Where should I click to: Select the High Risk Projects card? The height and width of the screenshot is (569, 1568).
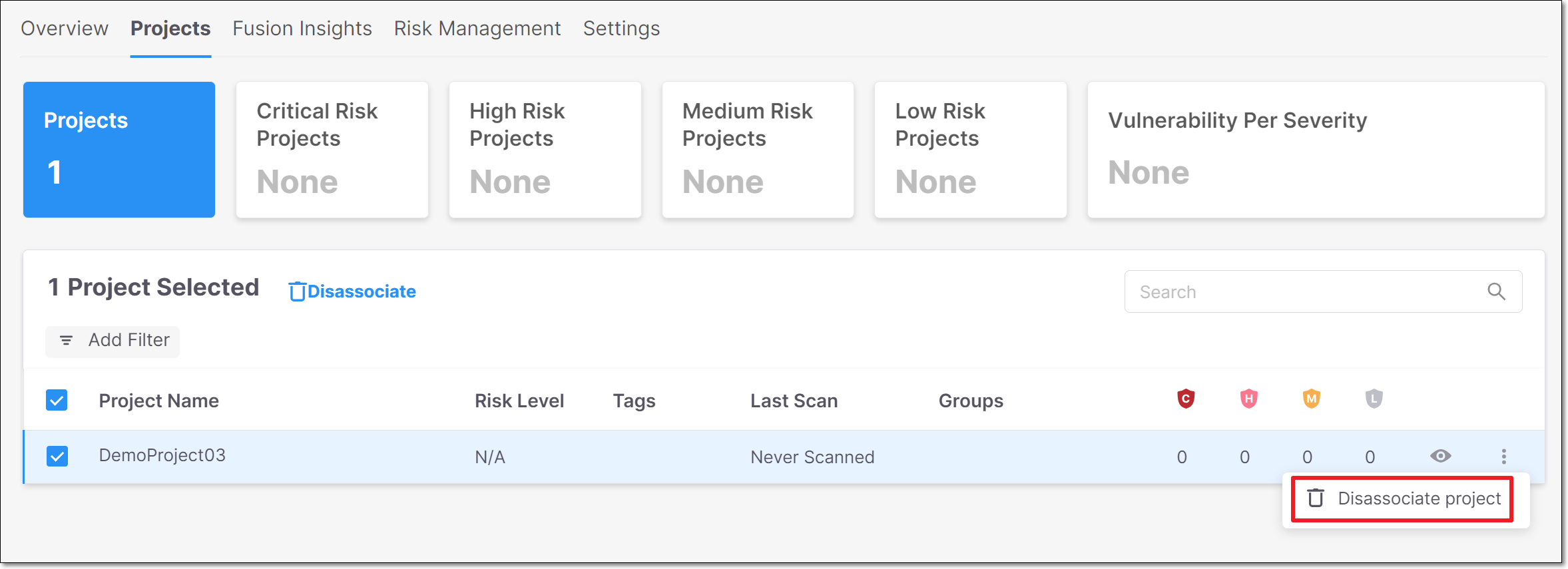click(545, 150)
